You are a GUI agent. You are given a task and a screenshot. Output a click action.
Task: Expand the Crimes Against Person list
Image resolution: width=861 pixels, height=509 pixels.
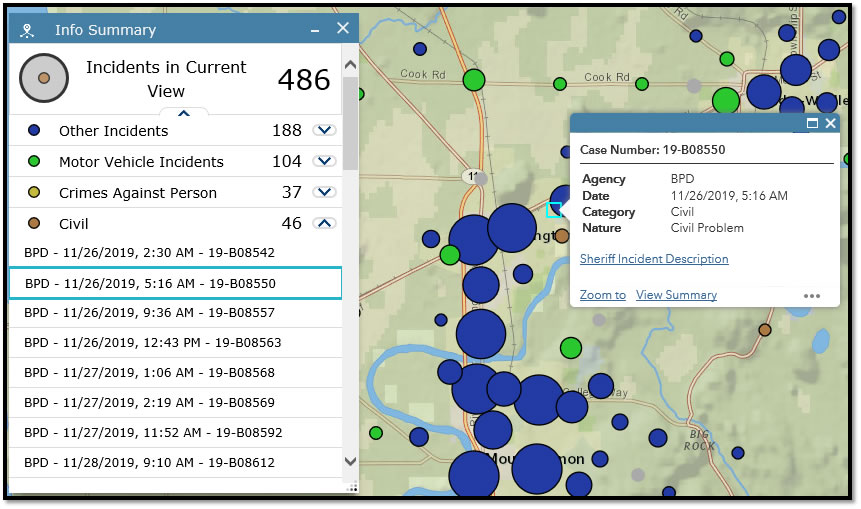[325, 192]
